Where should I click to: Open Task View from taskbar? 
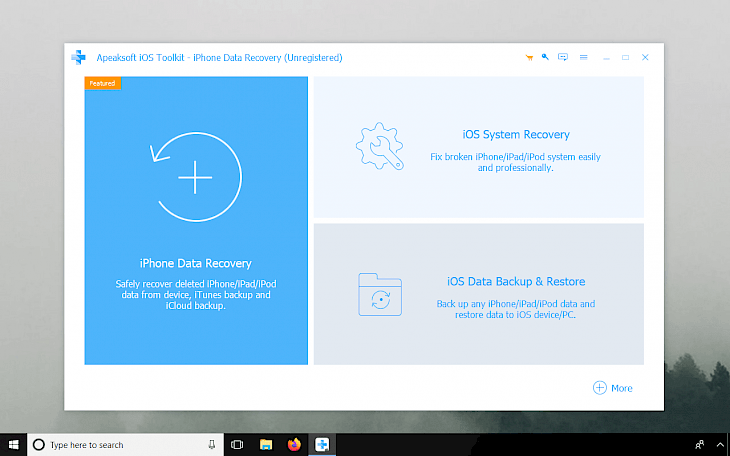point(237,445)
